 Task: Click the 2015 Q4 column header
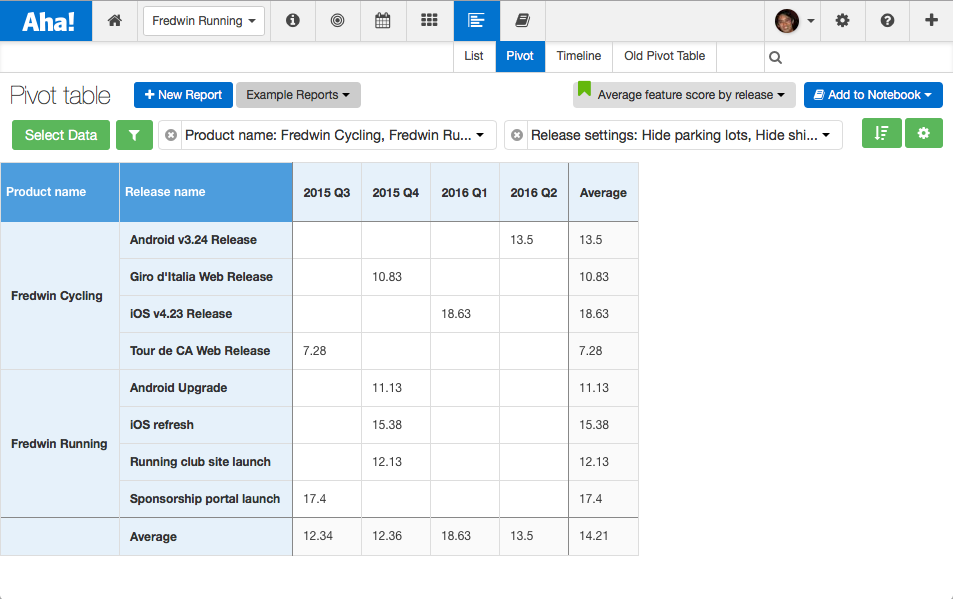tap(396, 193)
